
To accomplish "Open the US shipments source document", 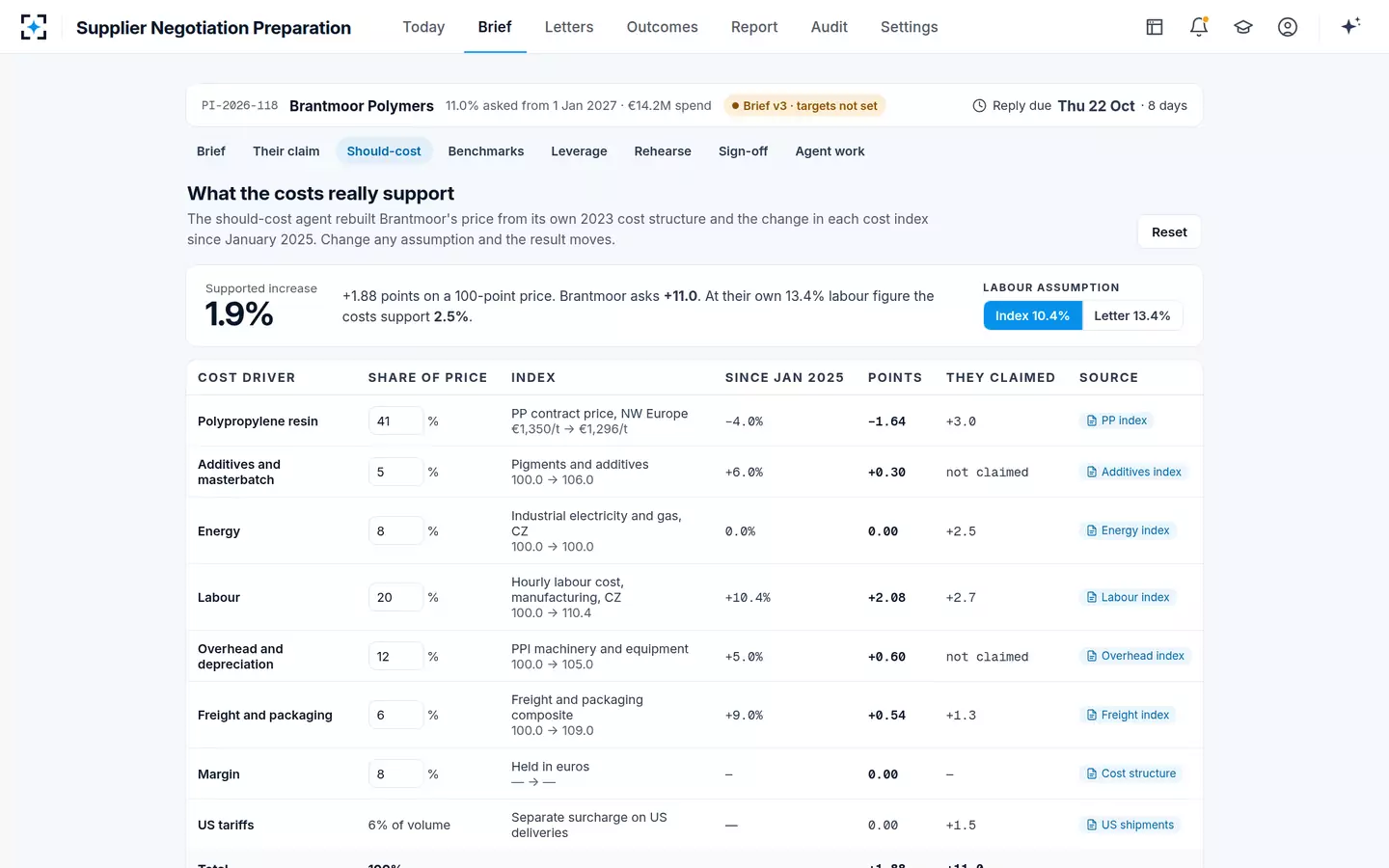I will click(1130, 825).
